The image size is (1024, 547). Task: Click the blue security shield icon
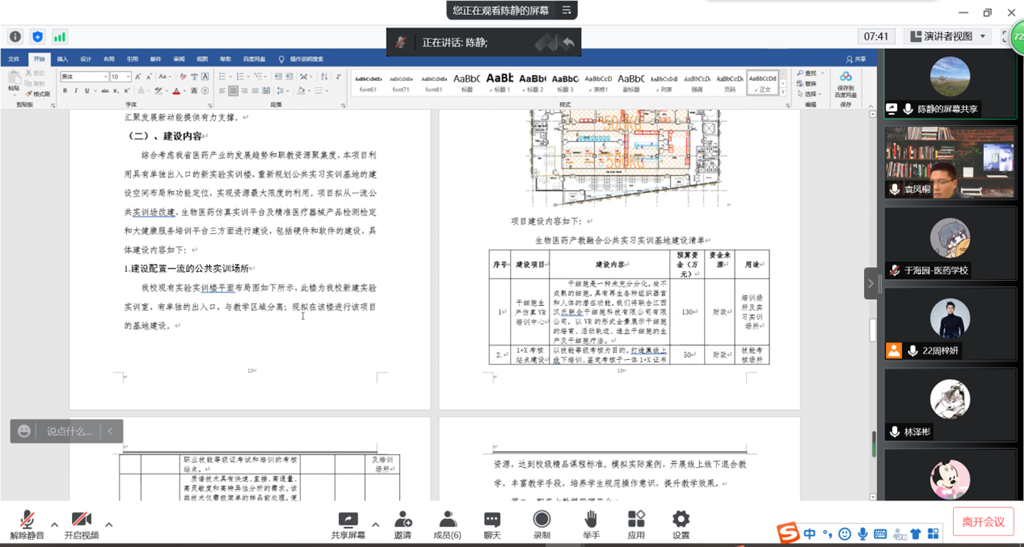tap(37, 37)
